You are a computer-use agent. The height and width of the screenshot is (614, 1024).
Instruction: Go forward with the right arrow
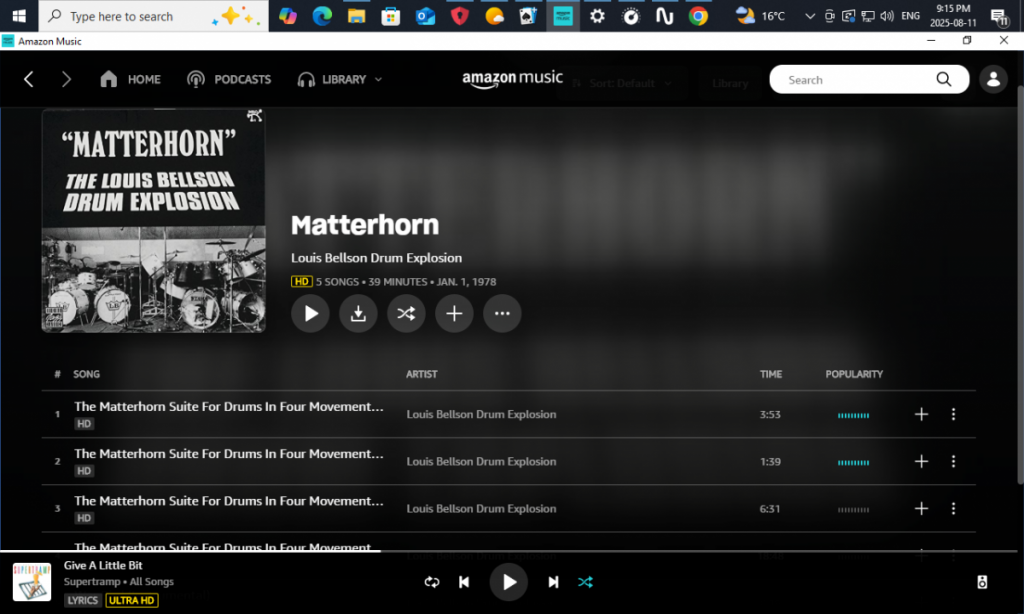pyautogui.click(x=66, y=80)
